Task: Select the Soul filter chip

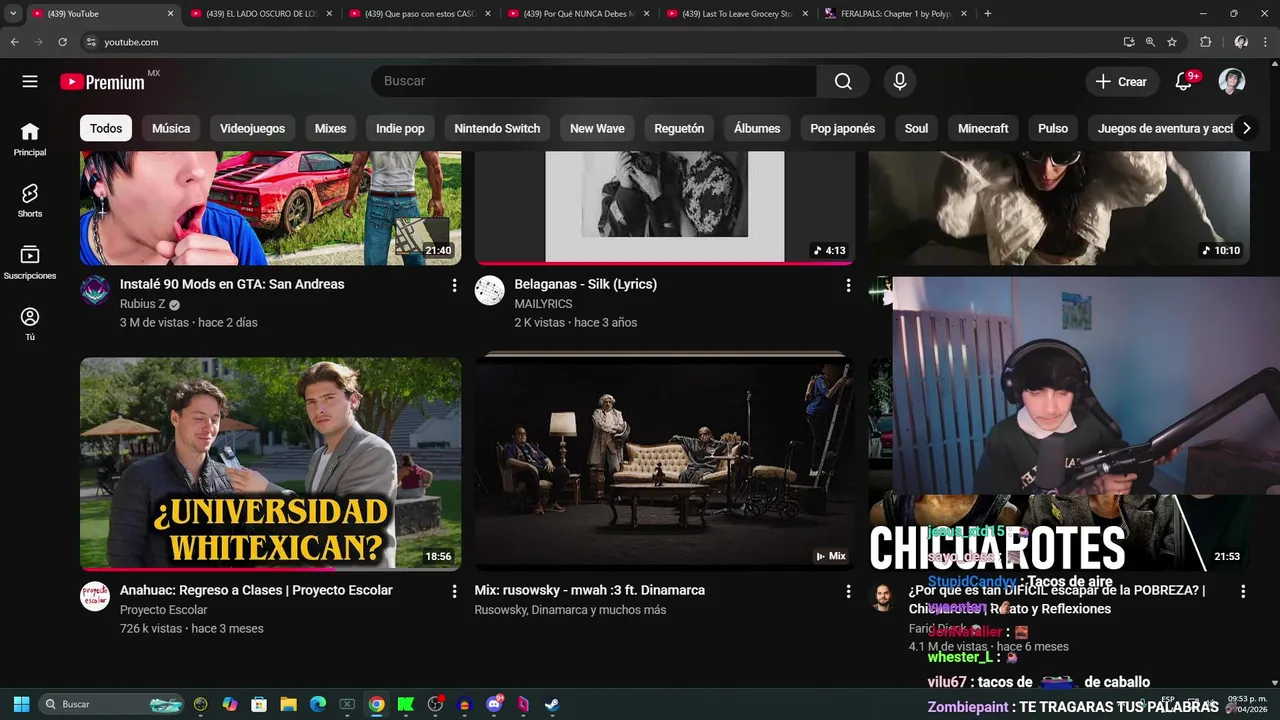Action: tap(916, 128)
